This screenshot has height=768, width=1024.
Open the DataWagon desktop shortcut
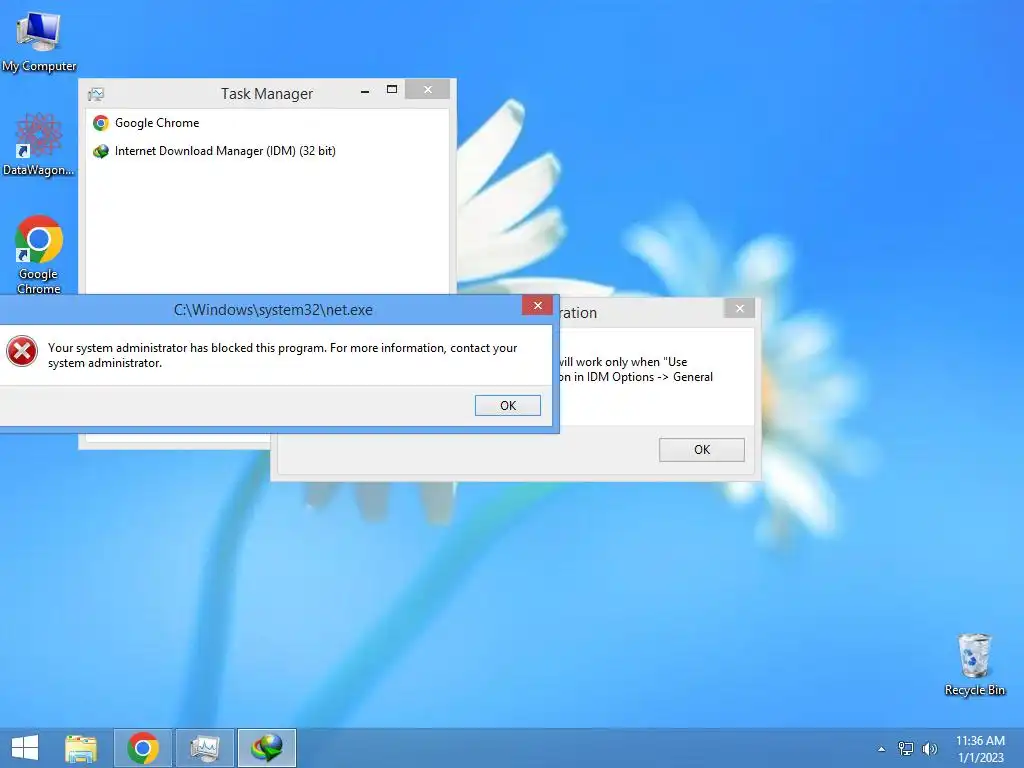pos(39,144)
